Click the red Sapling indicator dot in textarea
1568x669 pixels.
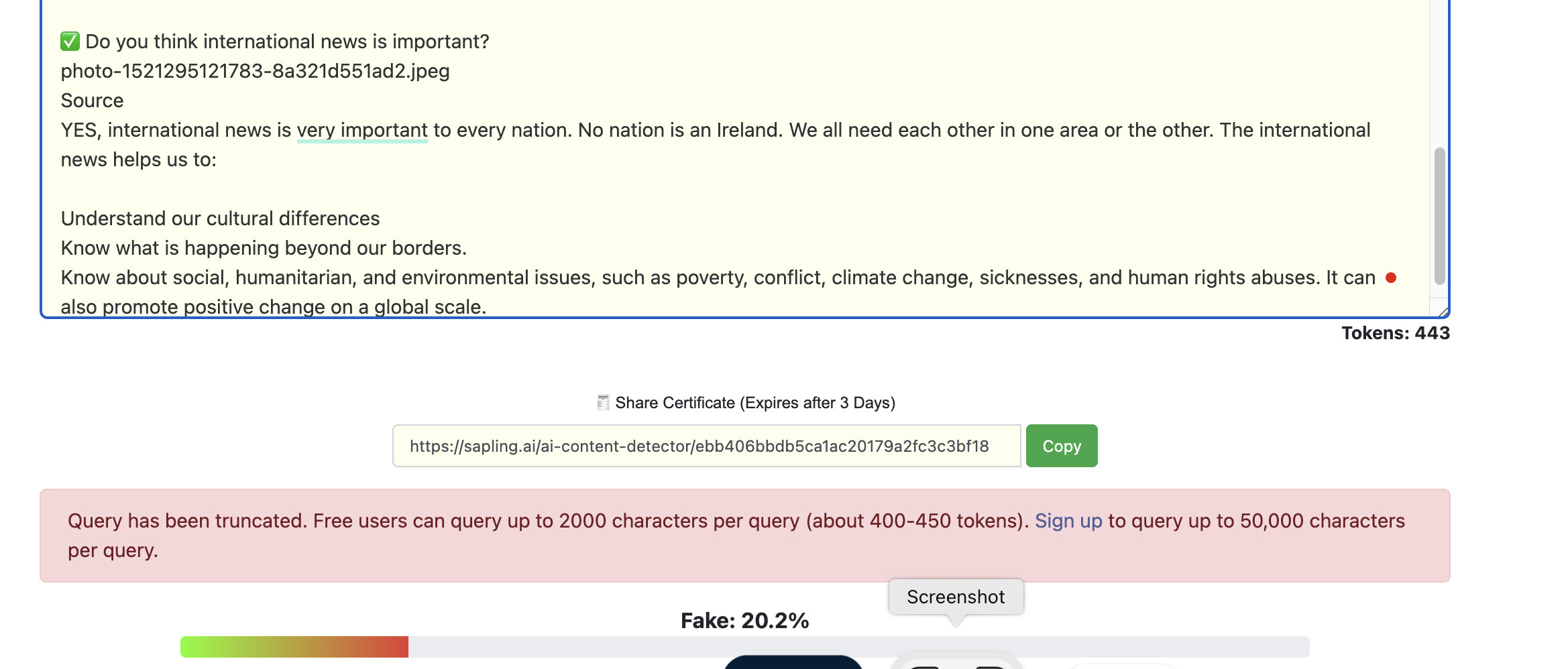(x=1391, y=278)
